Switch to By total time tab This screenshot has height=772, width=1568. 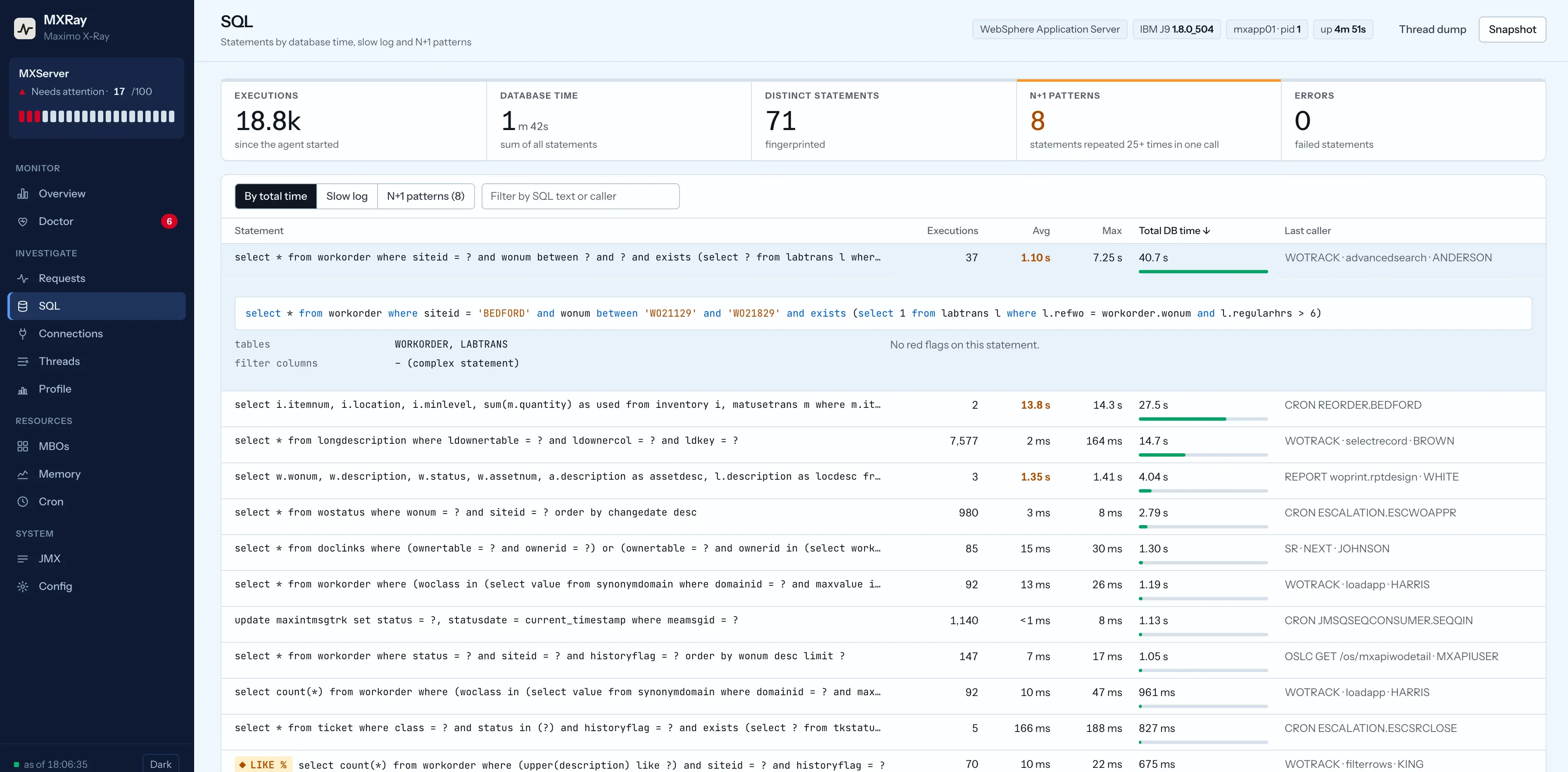coord(276,196)
